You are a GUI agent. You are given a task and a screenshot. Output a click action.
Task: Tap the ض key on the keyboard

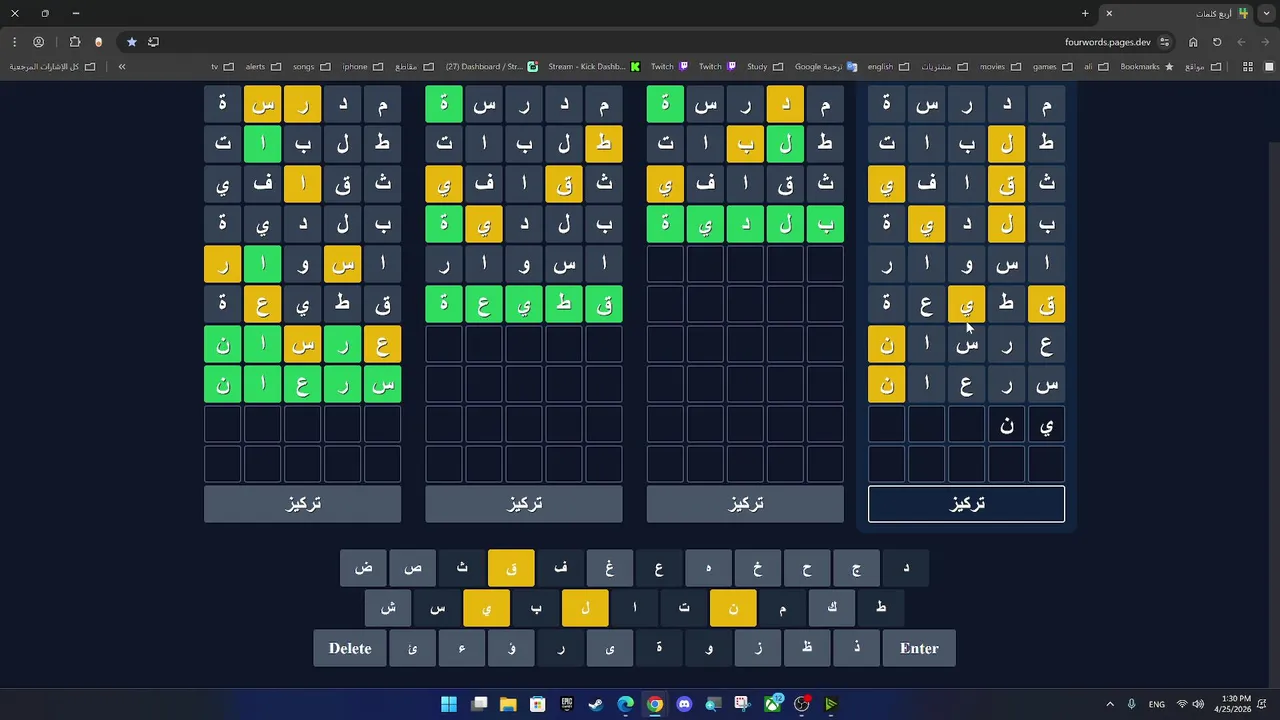(363, 568)
